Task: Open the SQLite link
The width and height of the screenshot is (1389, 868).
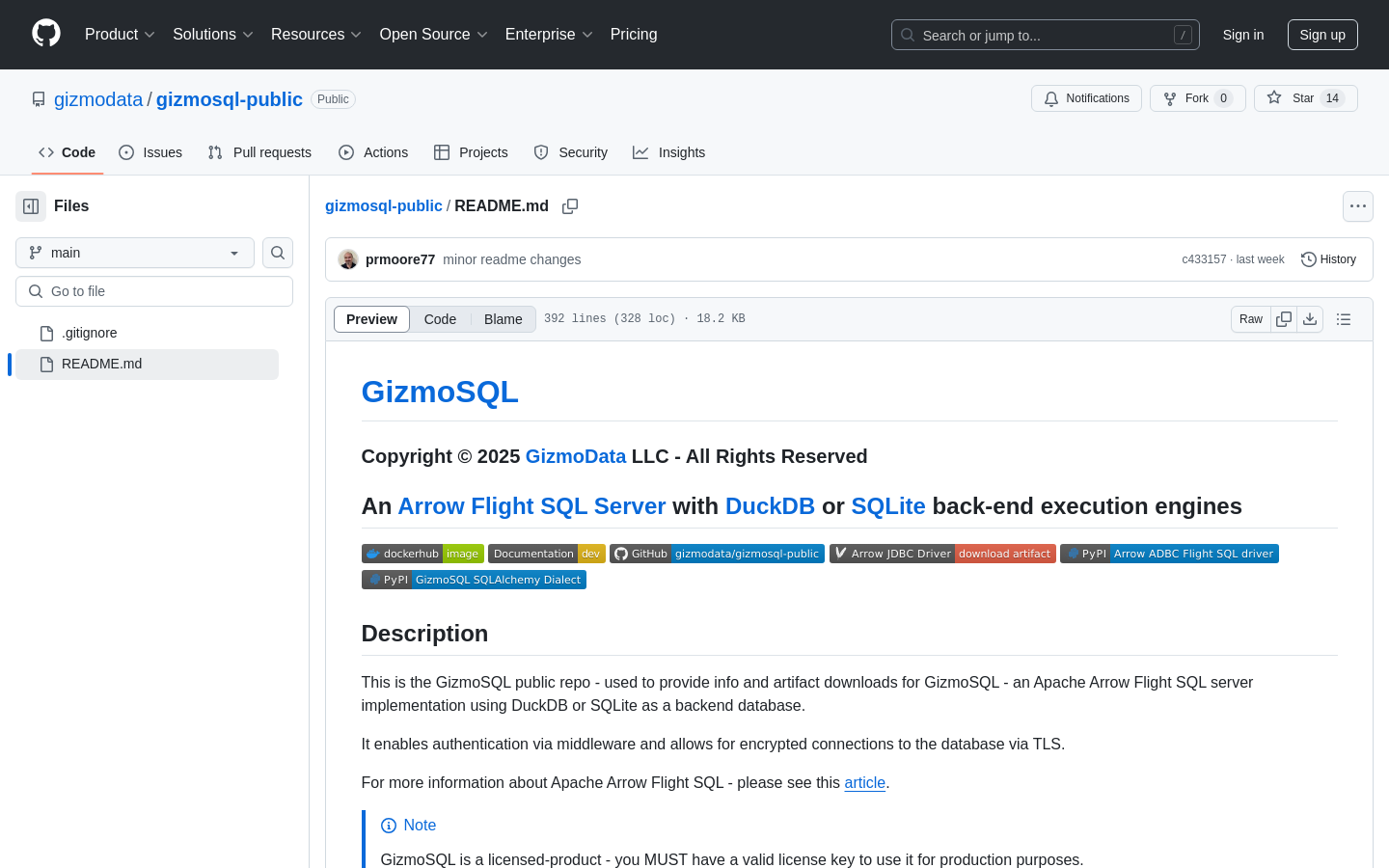Action: [x=888, y=506]
